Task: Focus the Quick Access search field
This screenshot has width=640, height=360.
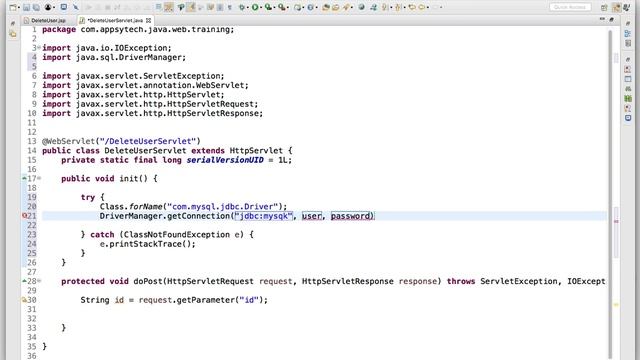Action: pos(570,7)
